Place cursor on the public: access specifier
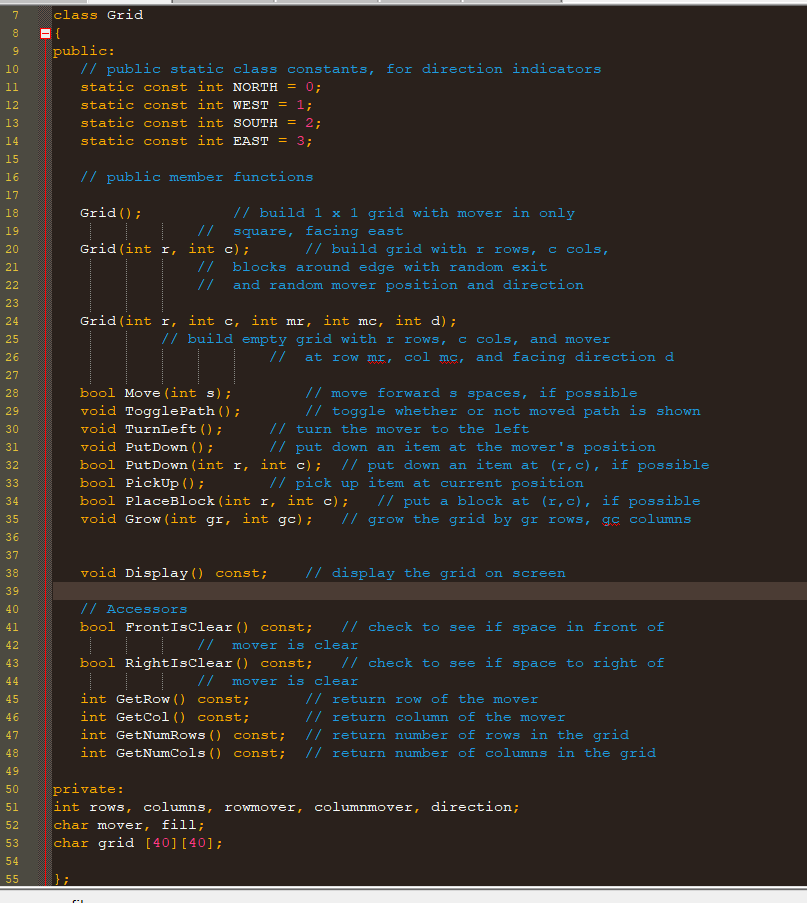Screen dimensions: 807x903 pos(83,50)
